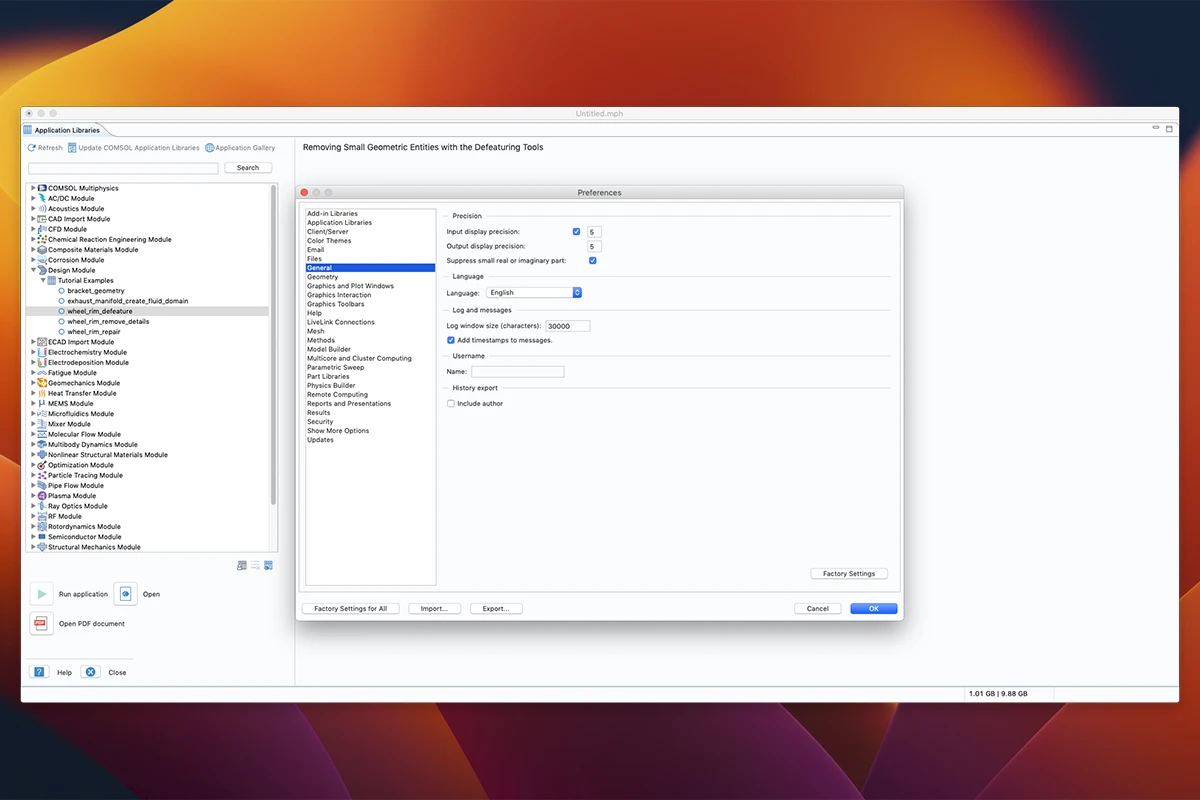This screenshot has width=1200, height=800.
Task: Enable the Include author checkbox
Action: [x=451, y=403]
